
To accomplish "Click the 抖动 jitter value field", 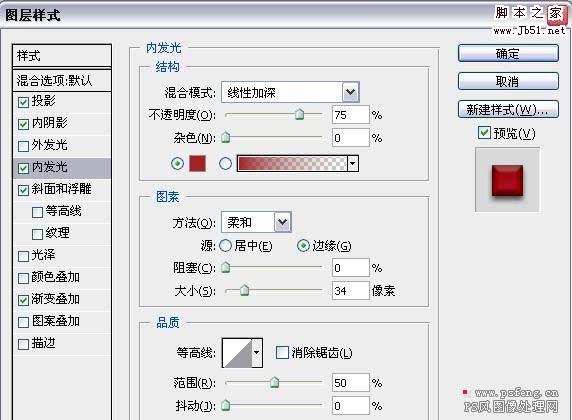I will point(351,405).
